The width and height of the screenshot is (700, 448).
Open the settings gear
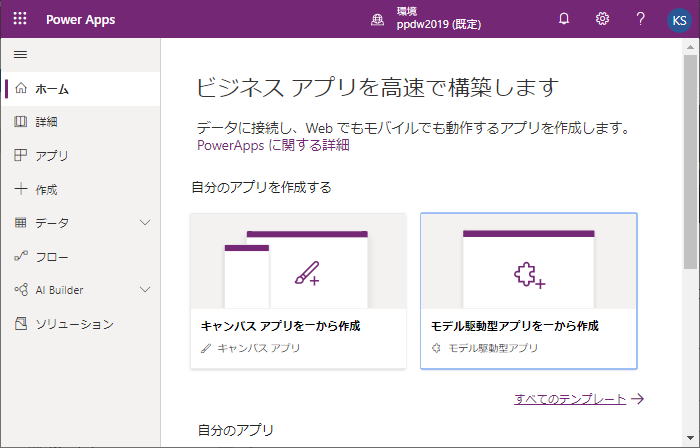602,19
